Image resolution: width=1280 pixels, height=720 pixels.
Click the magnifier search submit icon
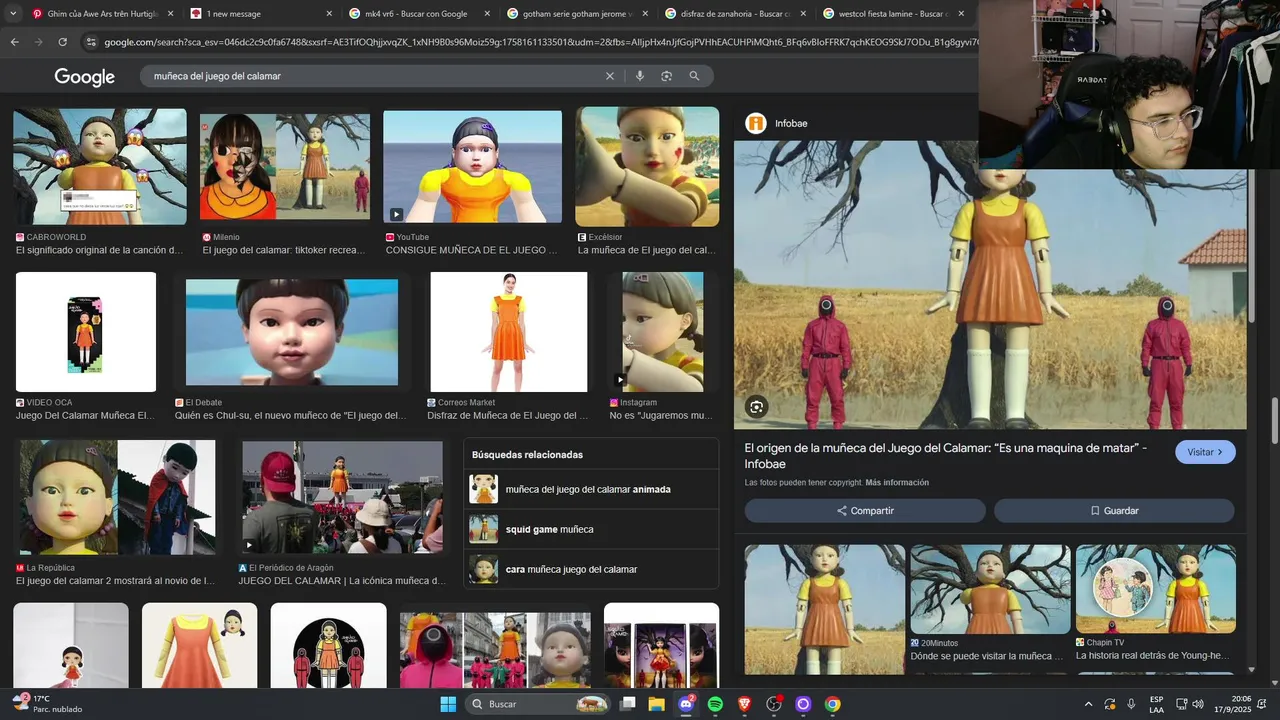tap(694, 76)
